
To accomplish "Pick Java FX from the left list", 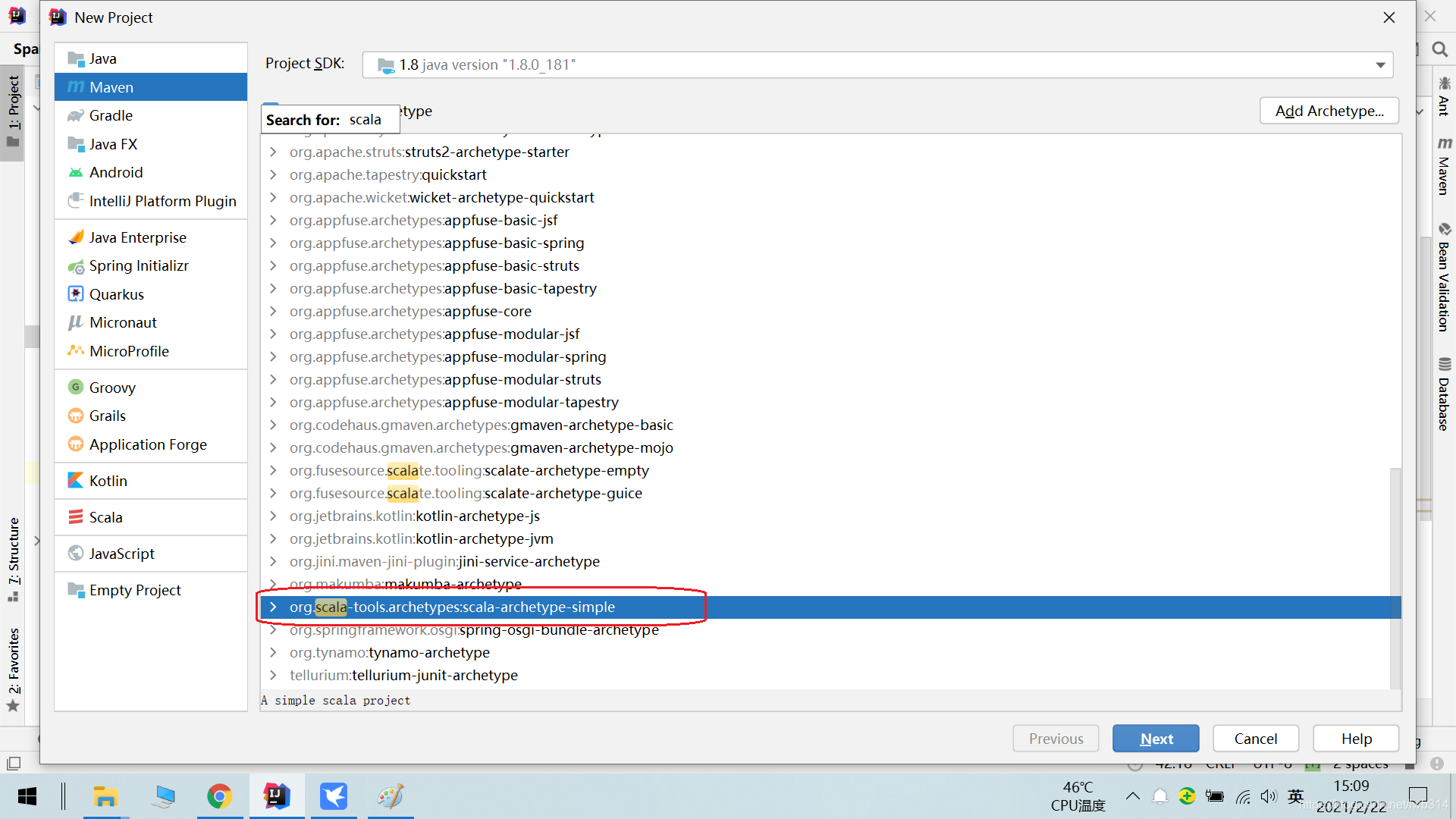I will pos(151,144).
